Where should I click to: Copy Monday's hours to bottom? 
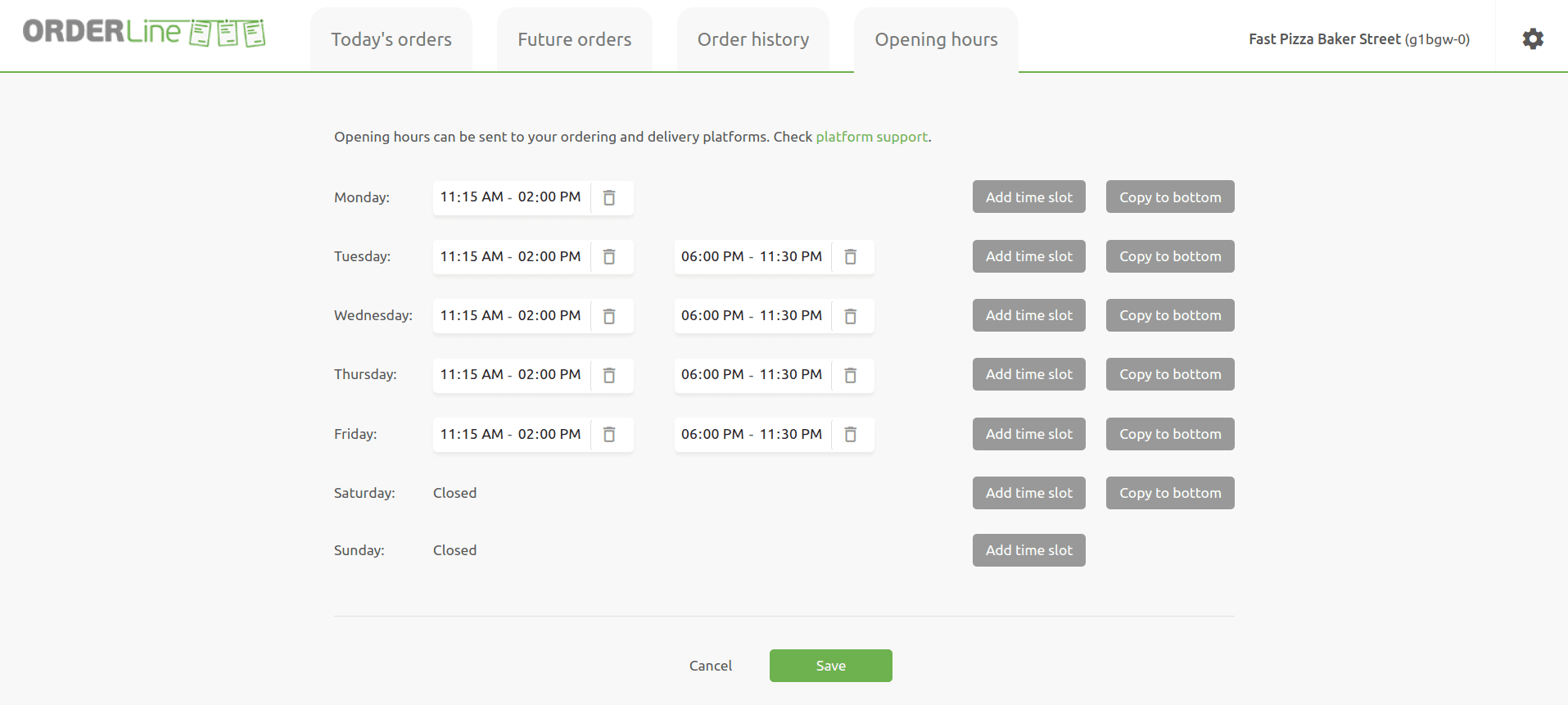tap(1169, 197)
